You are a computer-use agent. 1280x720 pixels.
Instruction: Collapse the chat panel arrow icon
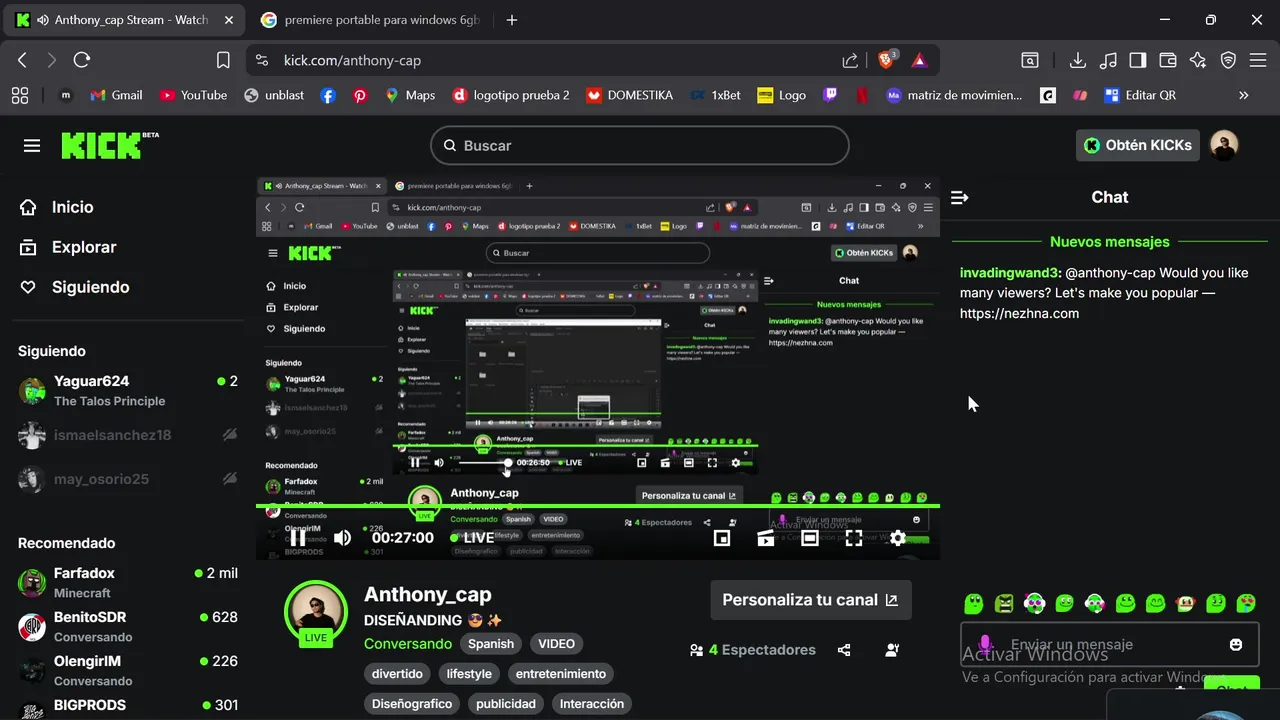click(x=960, y=198)
